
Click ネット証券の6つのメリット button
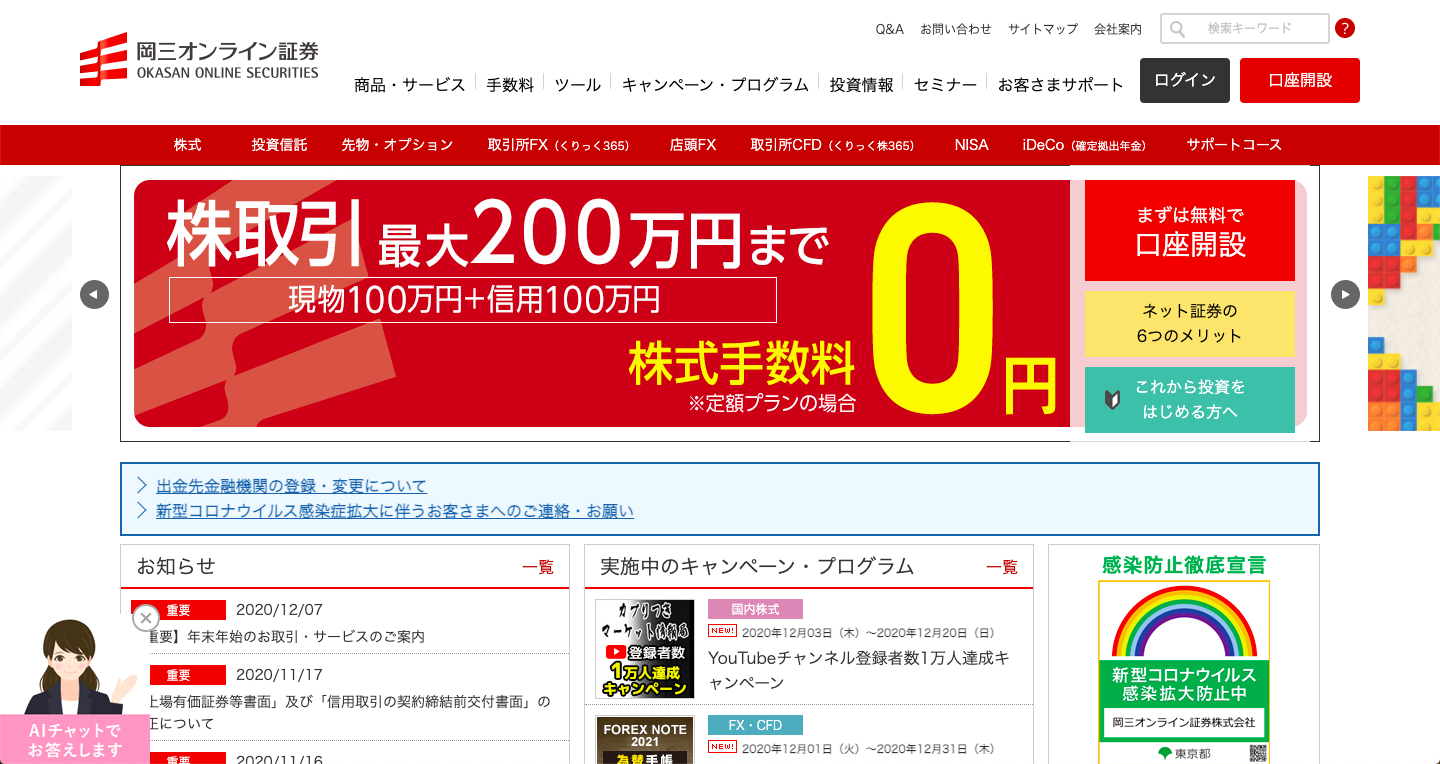[x=1190, y=324]
